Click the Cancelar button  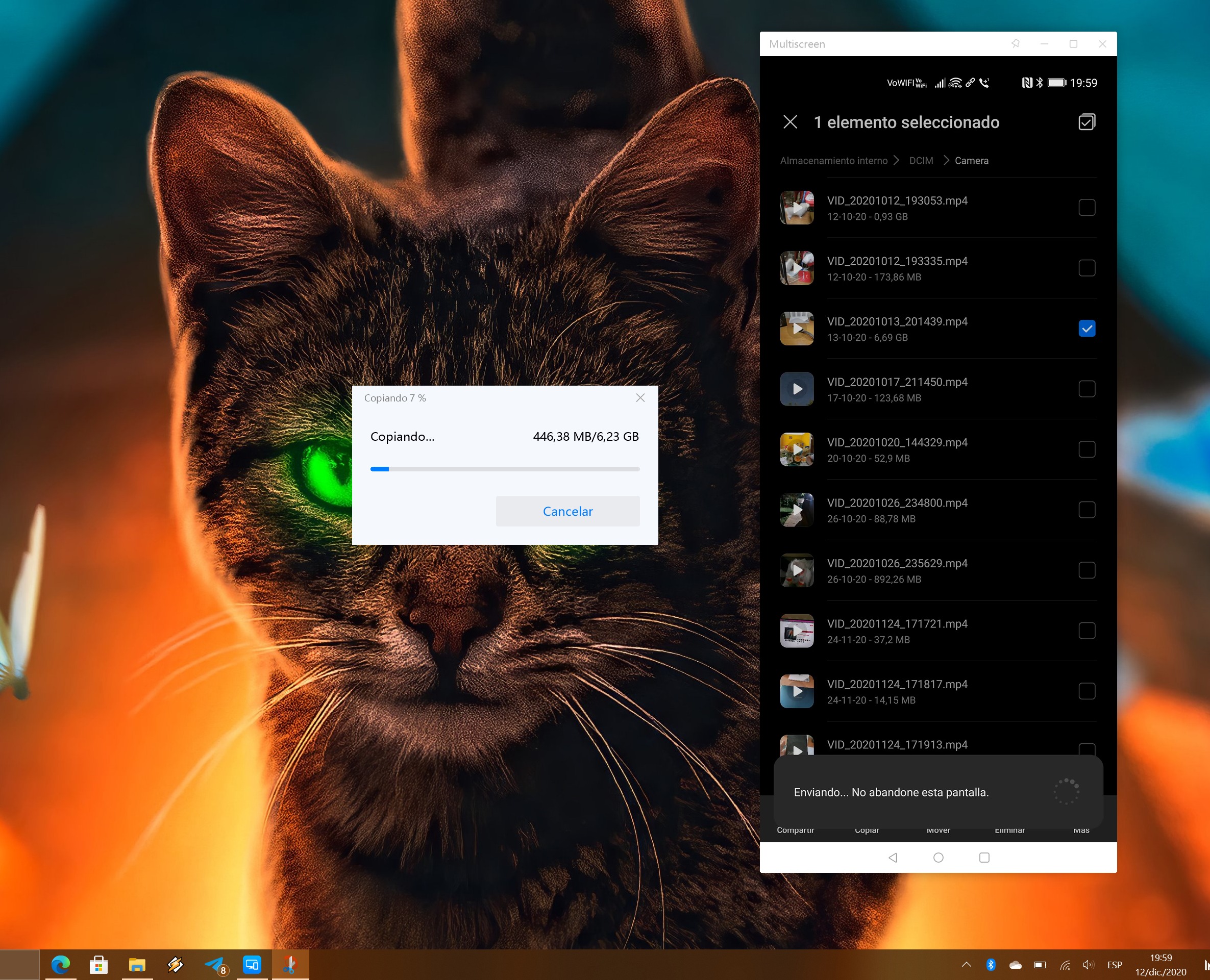pyautogui.click(x=567, y=512)
